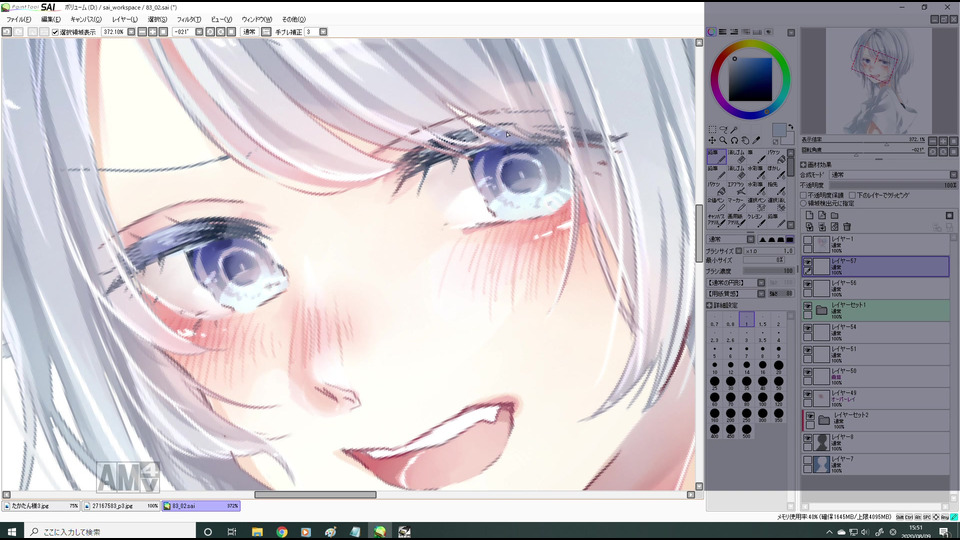Open rotation angle dropdown in toolbar
Screen dimensions: 960x540
pos(199,32)
